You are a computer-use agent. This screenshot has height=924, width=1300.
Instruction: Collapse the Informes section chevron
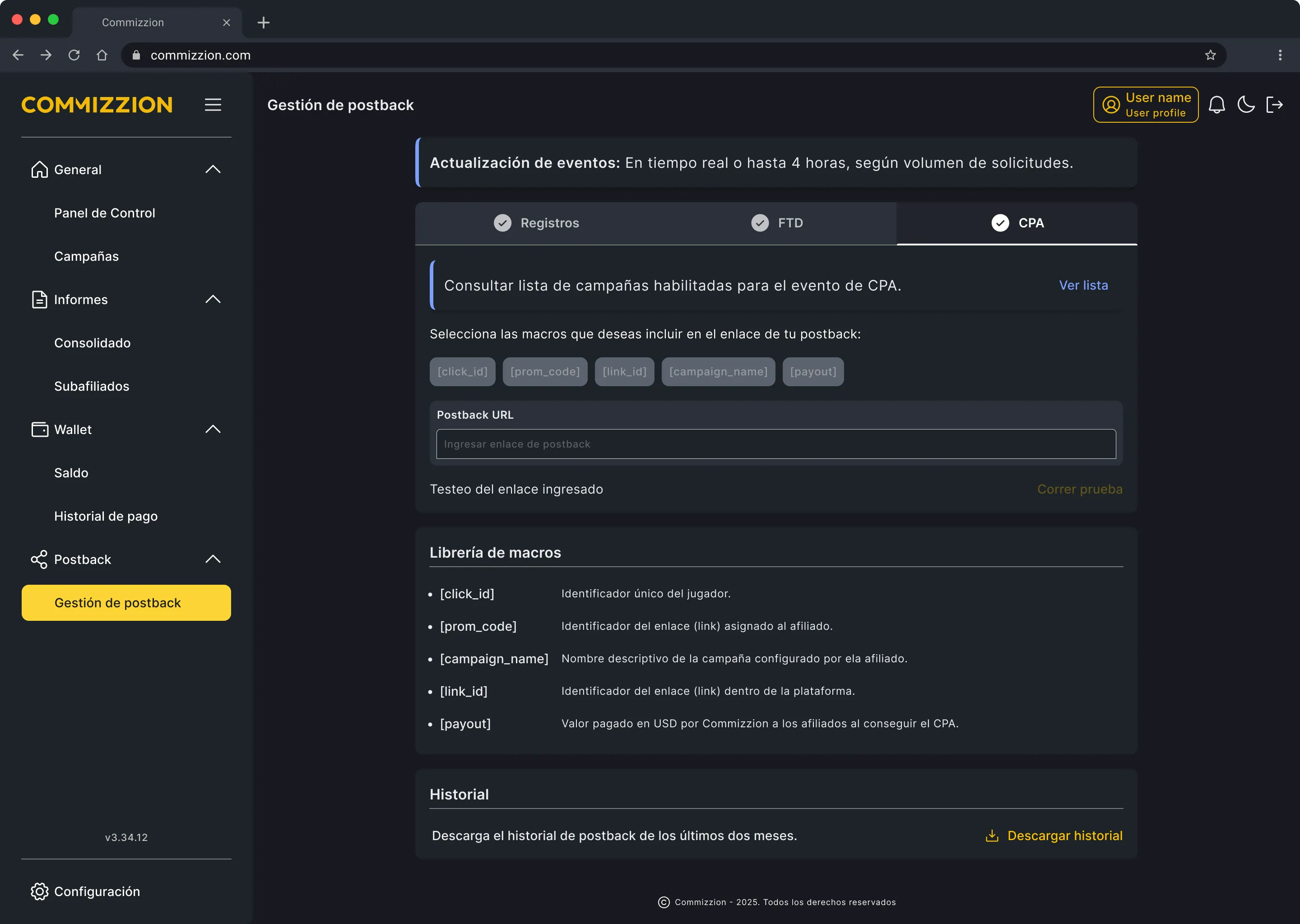point(213,299)
